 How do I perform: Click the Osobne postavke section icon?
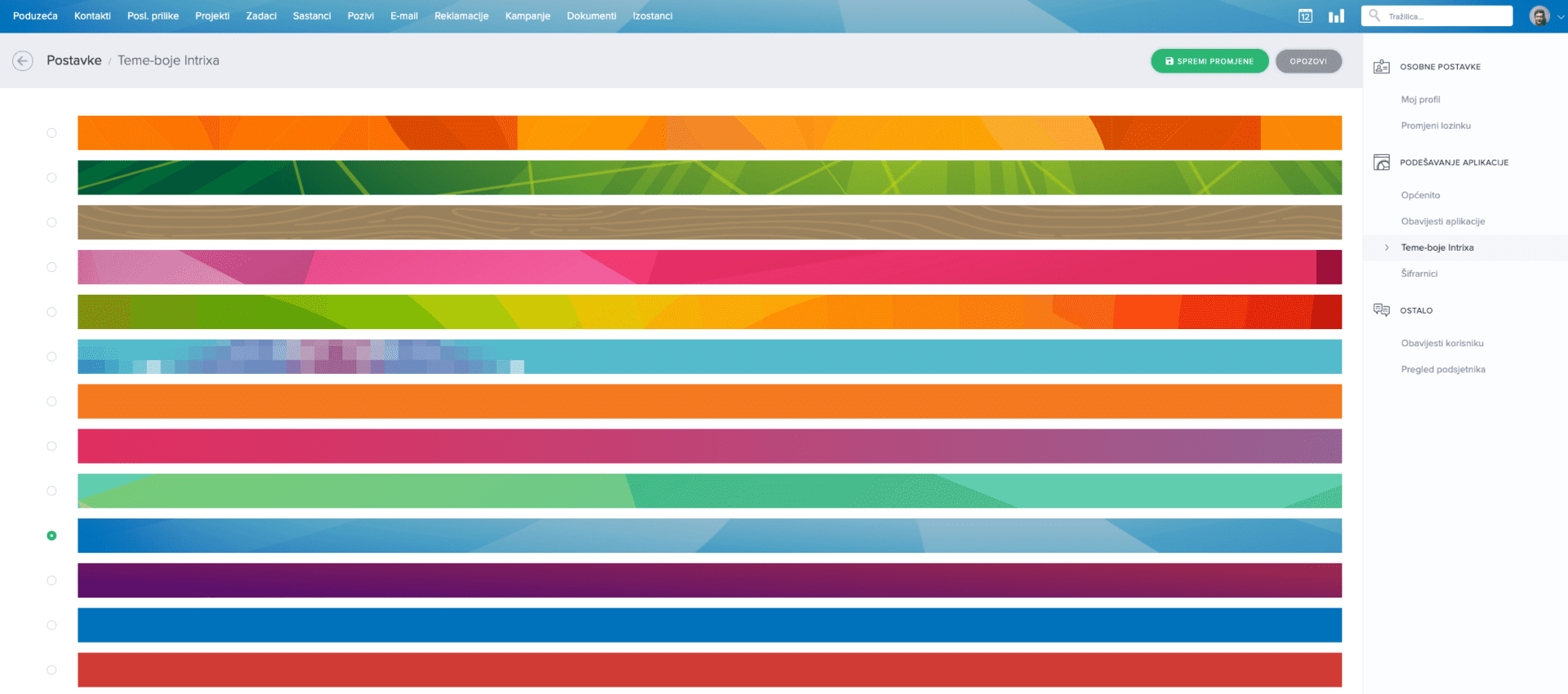[1381, 67]
